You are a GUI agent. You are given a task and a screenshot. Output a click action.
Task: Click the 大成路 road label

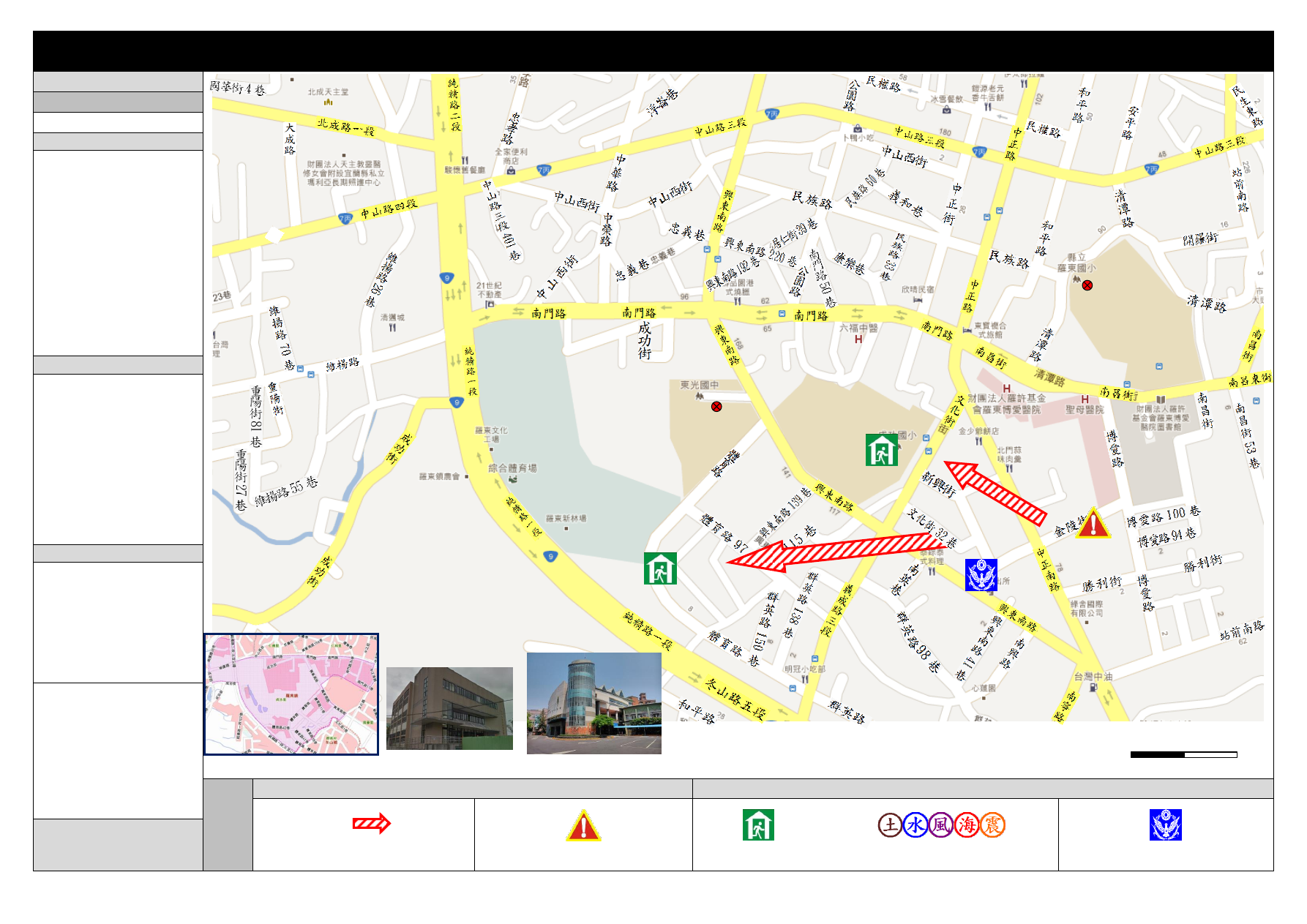289,139
